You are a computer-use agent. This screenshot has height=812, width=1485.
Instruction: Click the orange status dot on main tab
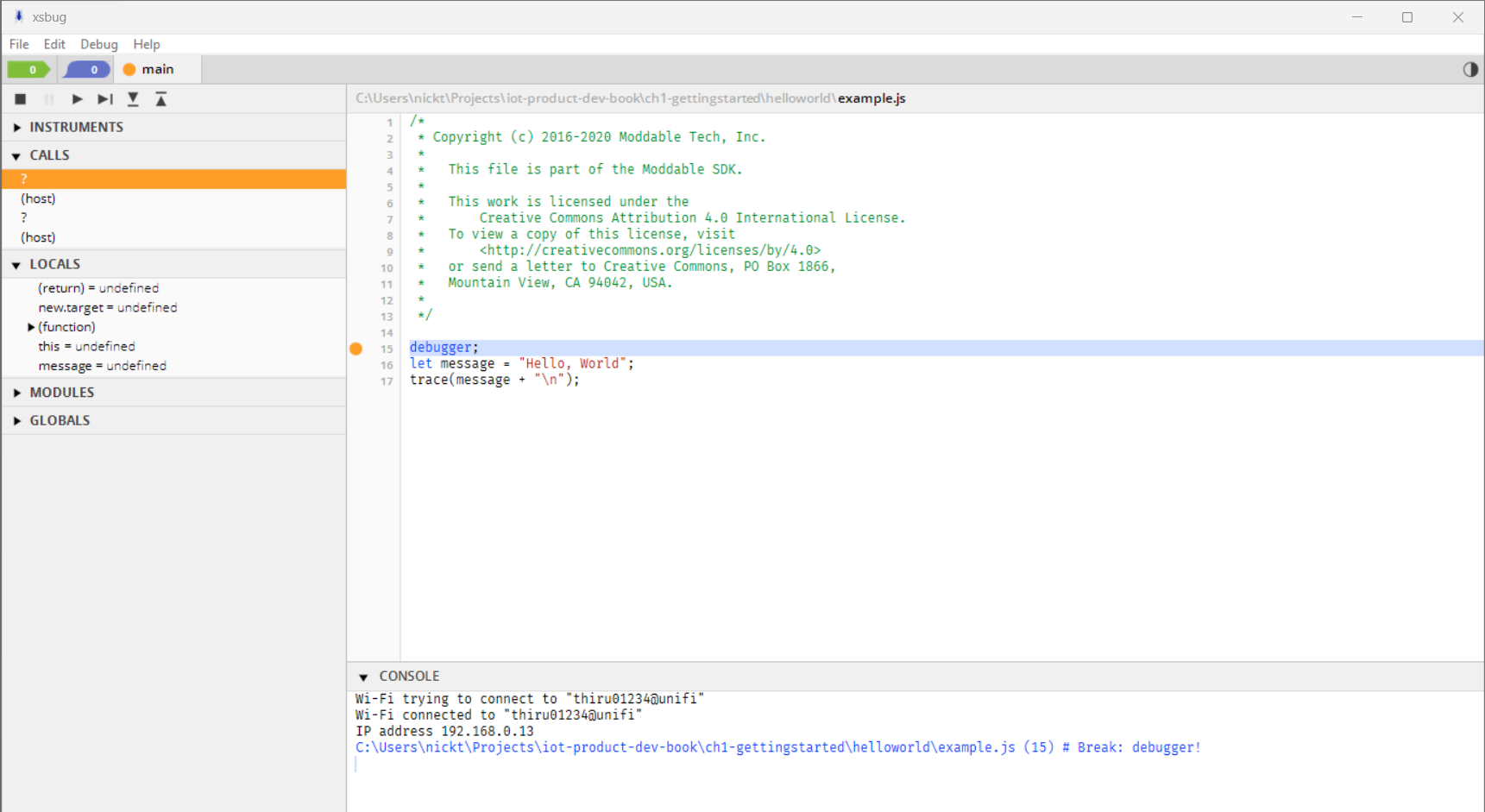pos(129,69)
